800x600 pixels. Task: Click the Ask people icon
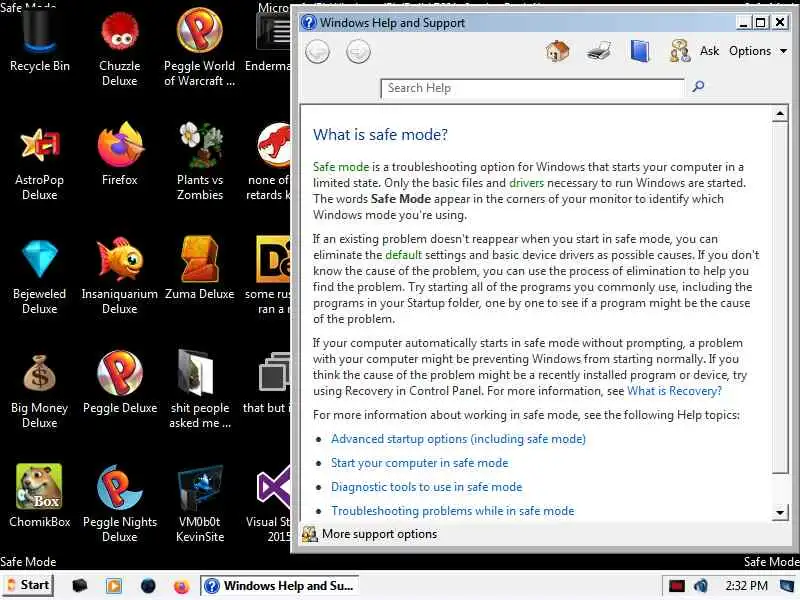tap(680, 51)
